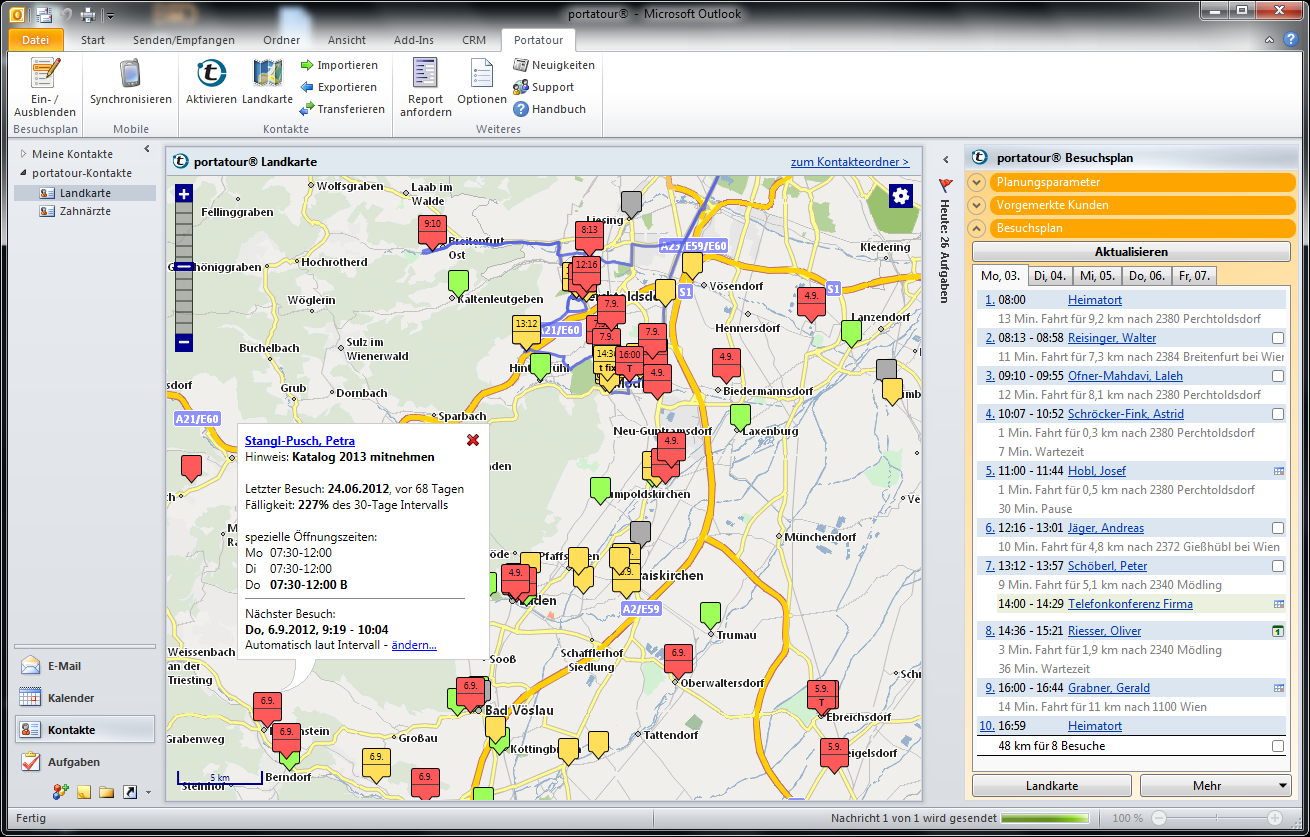The width and height of the screenshot is (1310, 837).
Task: Open the E-Mail navigation pane
Action: (x=85, y=666)
